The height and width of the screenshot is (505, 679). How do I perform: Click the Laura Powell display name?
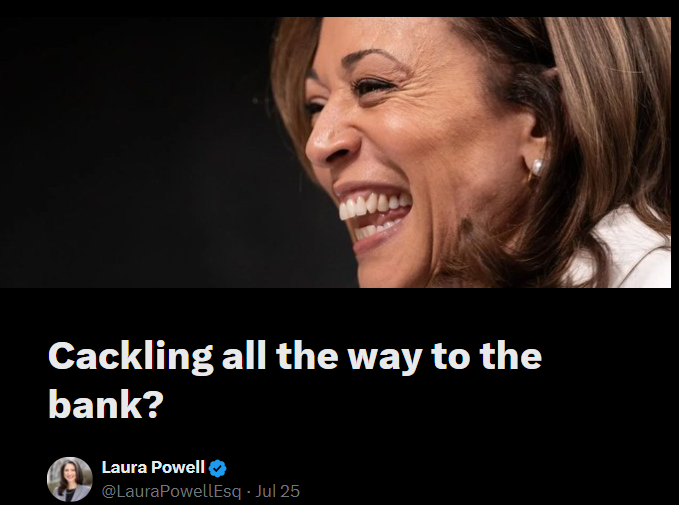click(x=153, y=467)
